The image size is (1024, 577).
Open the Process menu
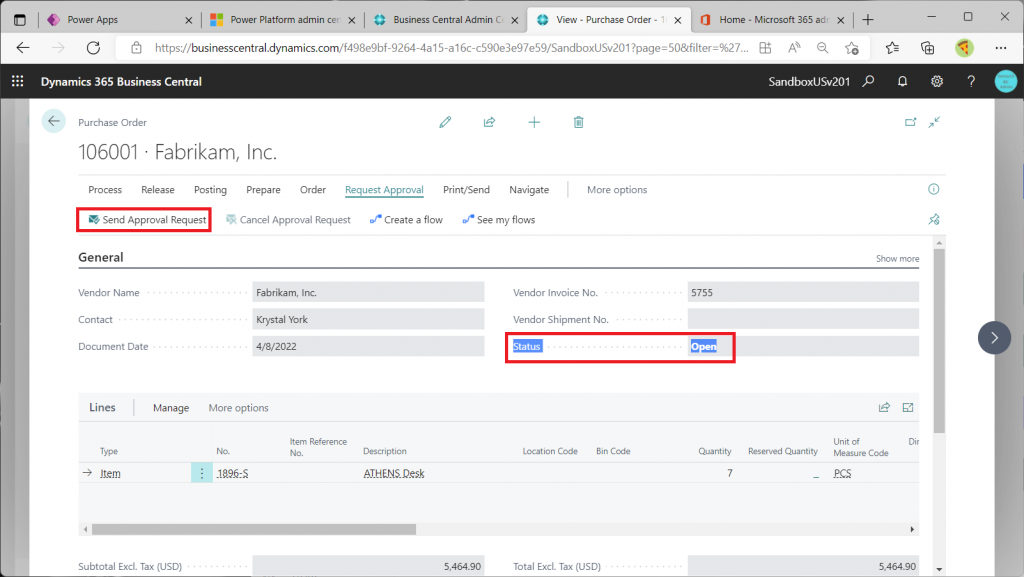105,190
